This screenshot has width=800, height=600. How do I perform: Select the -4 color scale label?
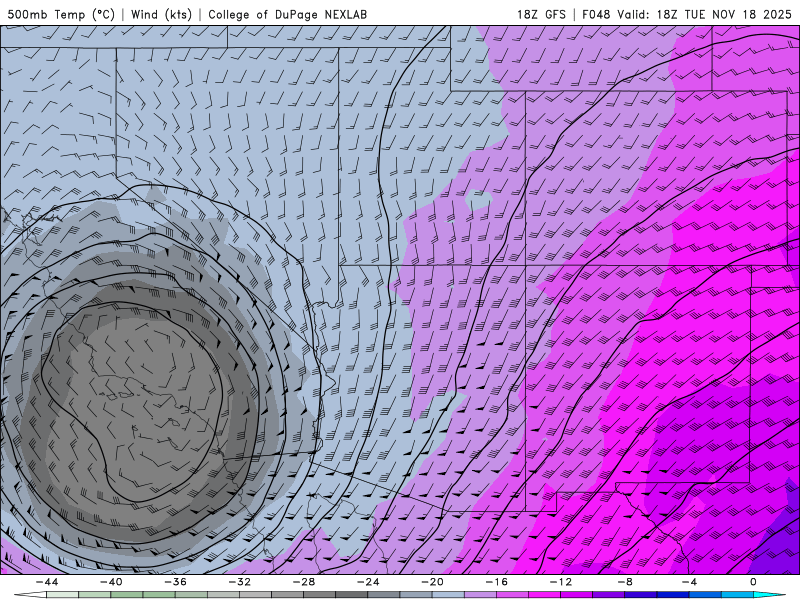click(689, 582)
